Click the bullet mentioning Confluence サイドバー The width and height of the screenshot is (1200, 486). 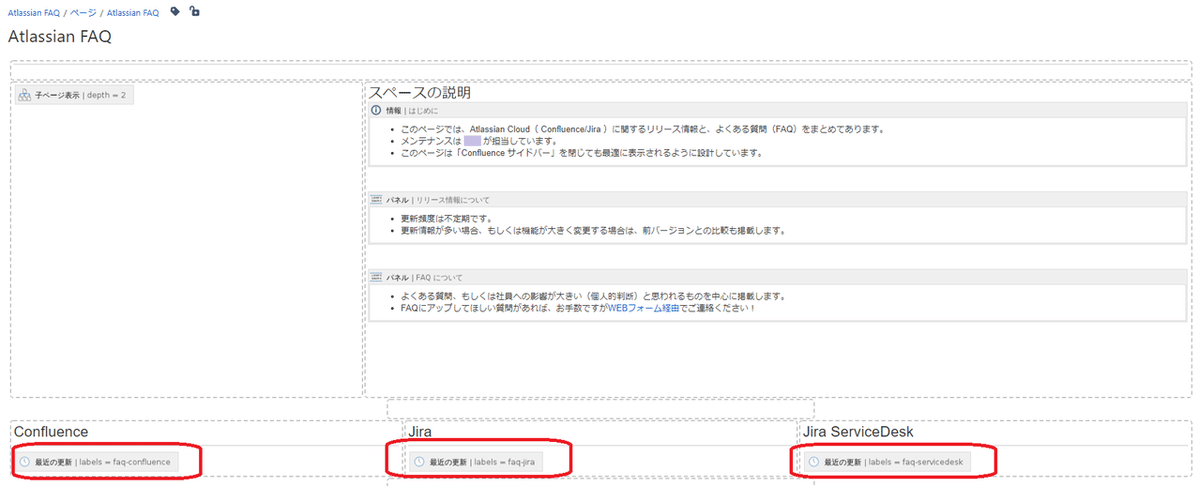point(581,153)
